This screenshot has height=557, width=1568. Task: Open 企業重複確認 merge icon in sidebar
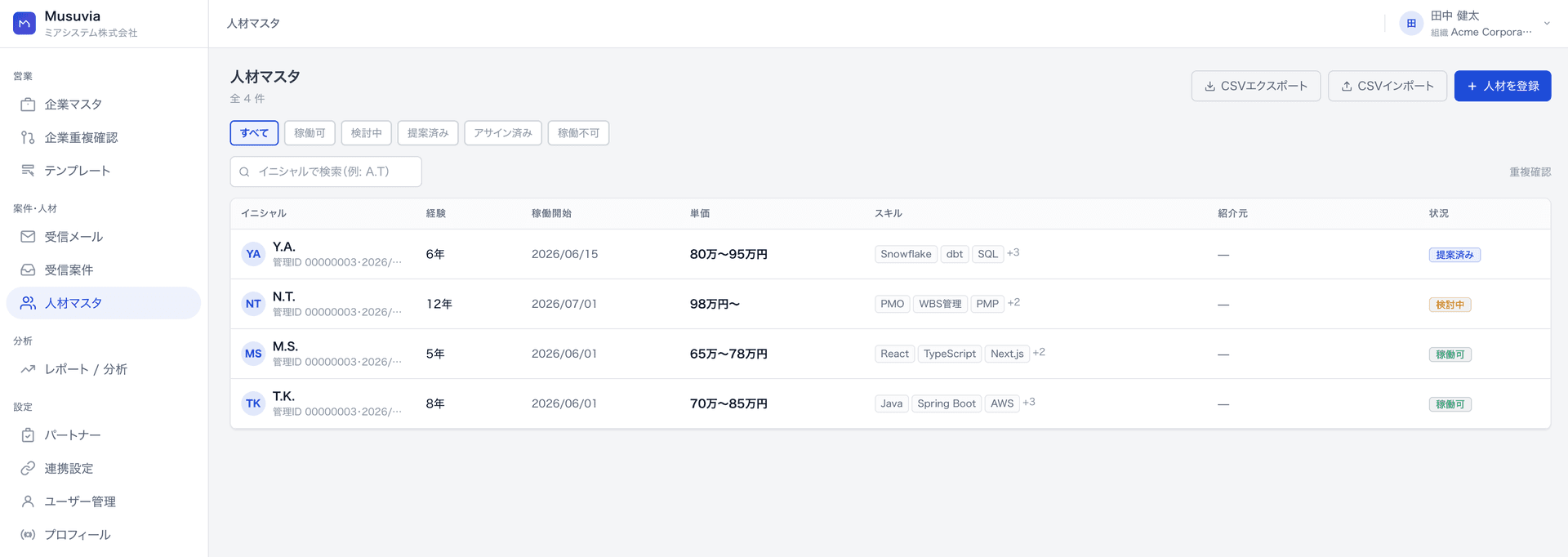[28, 137]
